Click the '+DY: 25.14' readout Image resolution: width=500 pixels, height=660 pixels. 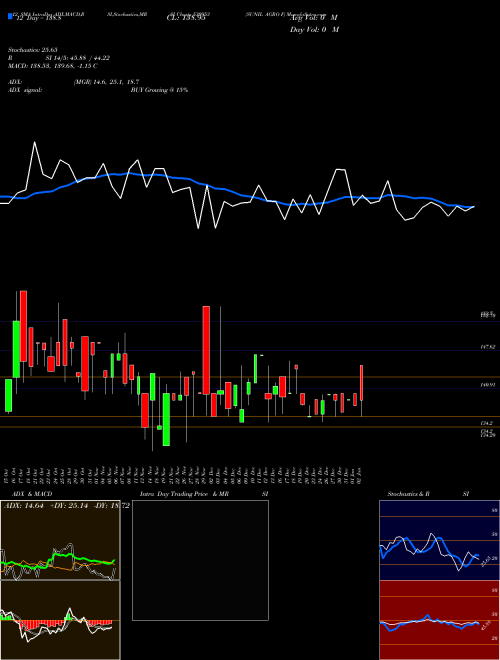70,506
